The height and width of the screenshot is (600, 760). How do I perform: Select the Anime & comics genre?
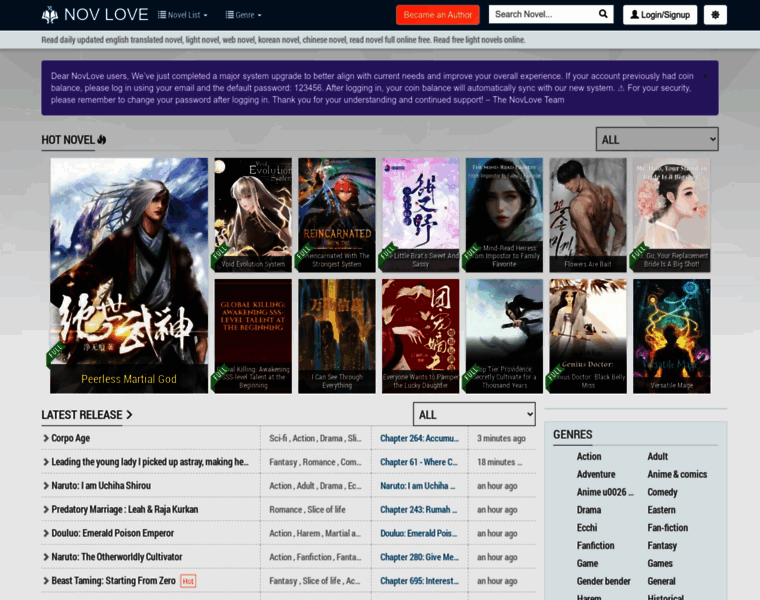point(677,474)
